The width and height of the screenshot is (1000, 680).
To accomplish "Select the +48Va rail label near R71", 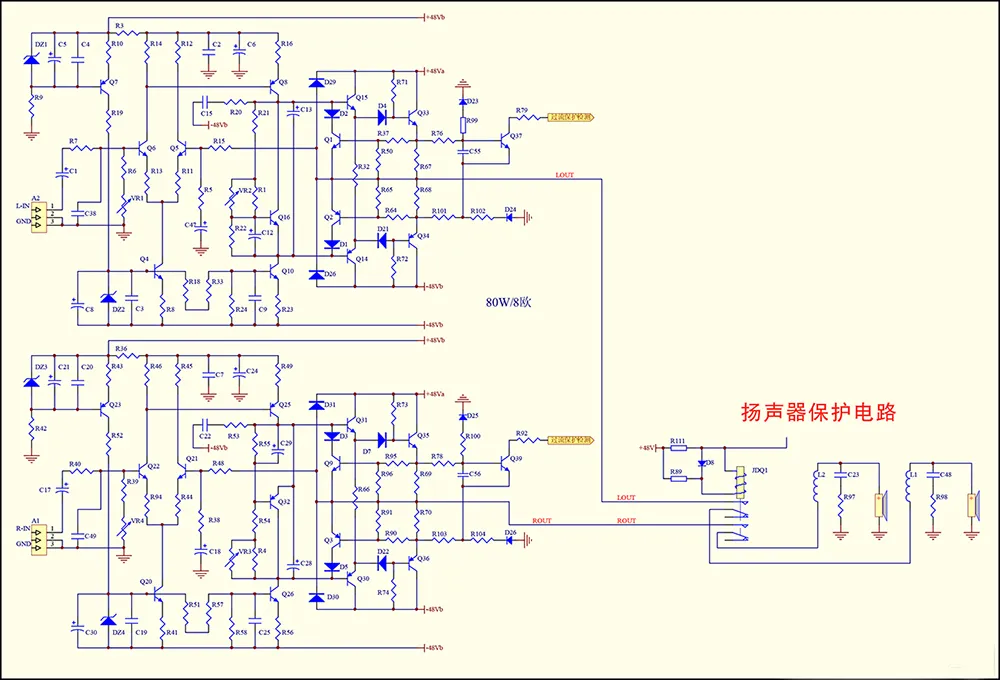I will (435, 71).
